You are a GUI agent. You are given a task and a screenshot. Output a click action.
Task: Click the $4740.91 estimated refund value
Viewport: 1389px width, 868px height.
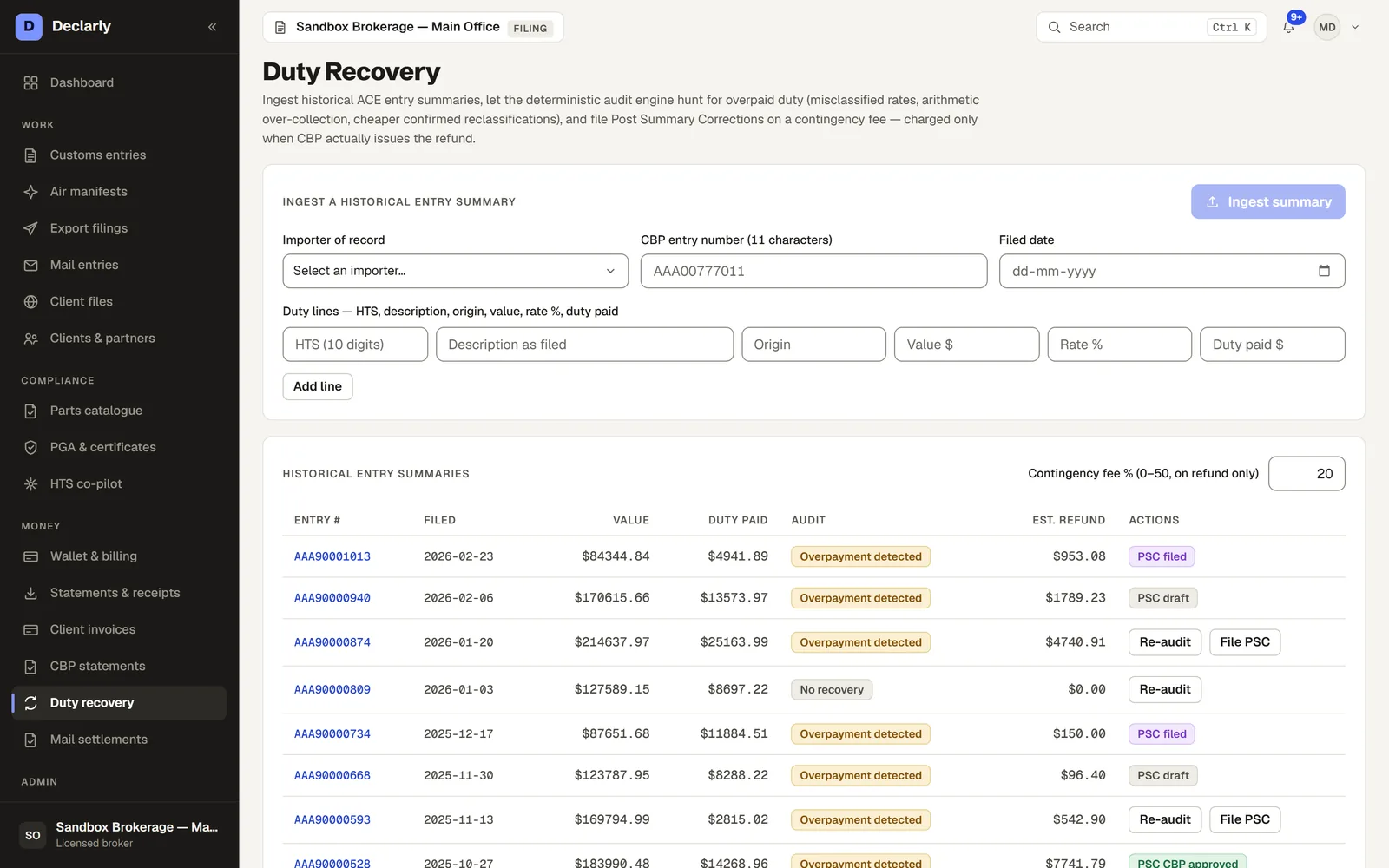tap(1076, 642)
